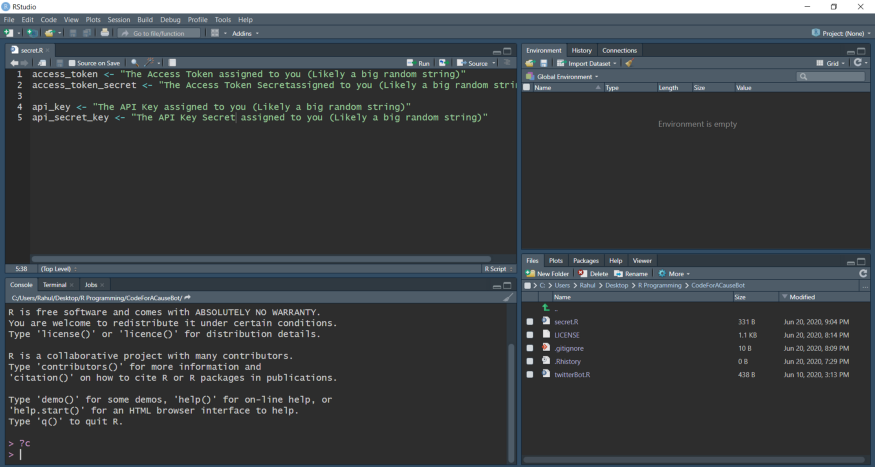875x467 pixels.
Task: Click the save workspace icon in Environment pane
Action: coord(543,63)
